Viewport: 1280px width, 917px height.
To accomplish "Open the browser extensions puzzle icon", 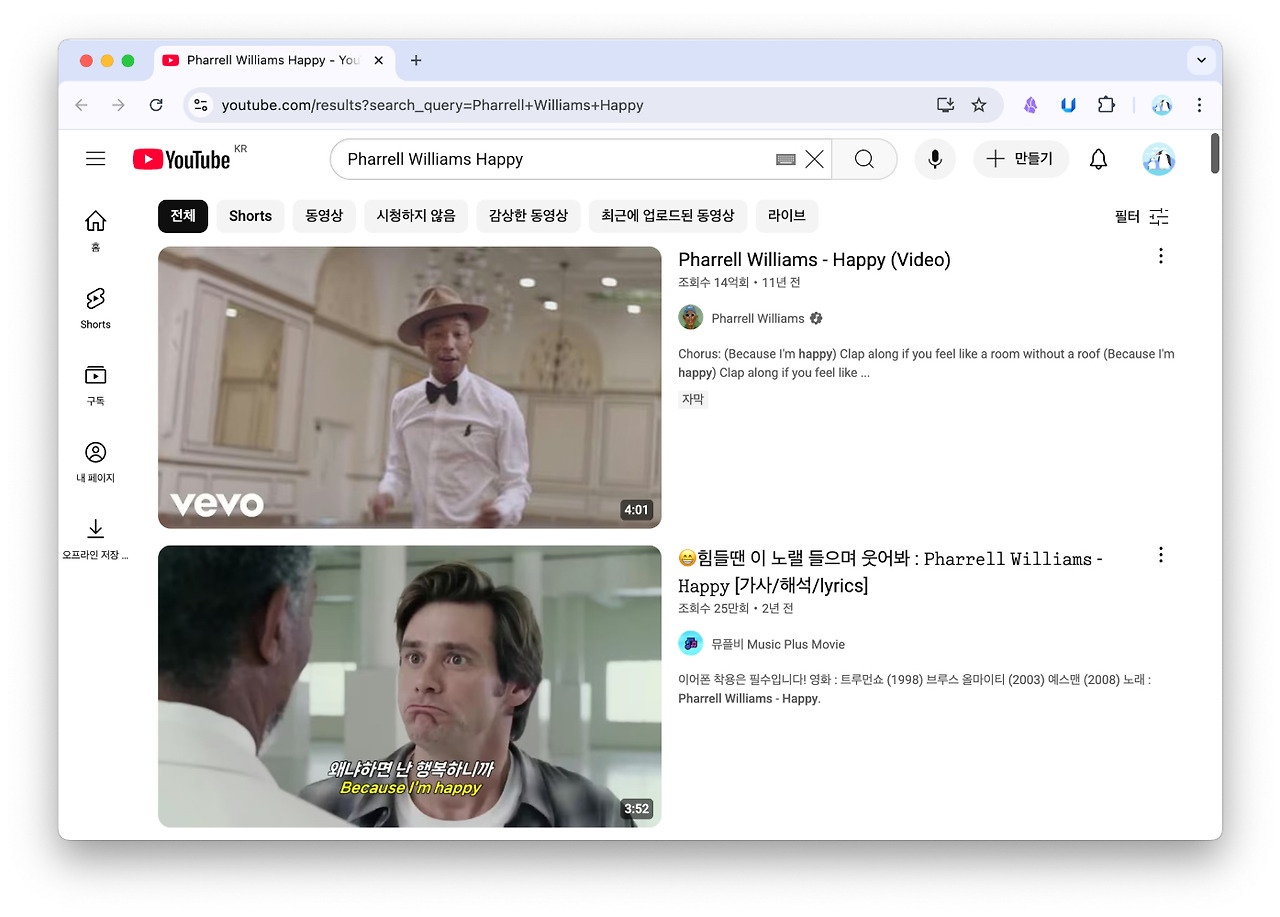I will coord(1106,105).
